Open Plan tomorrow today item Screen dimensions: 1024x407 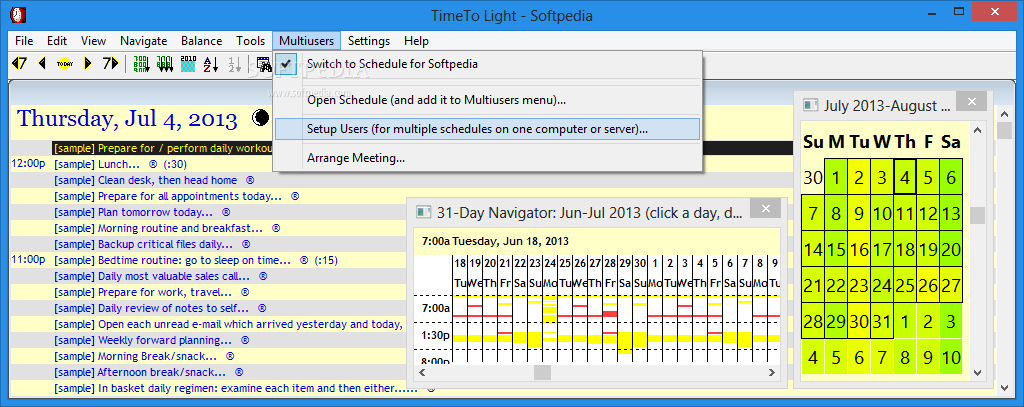click(133, 212)
